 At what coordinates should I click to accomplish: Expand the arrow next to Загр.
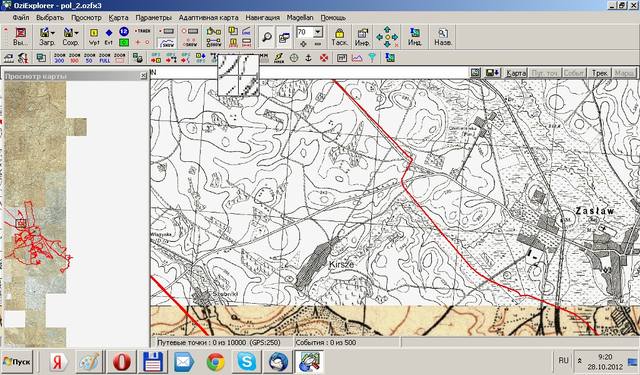pos(52,33)
